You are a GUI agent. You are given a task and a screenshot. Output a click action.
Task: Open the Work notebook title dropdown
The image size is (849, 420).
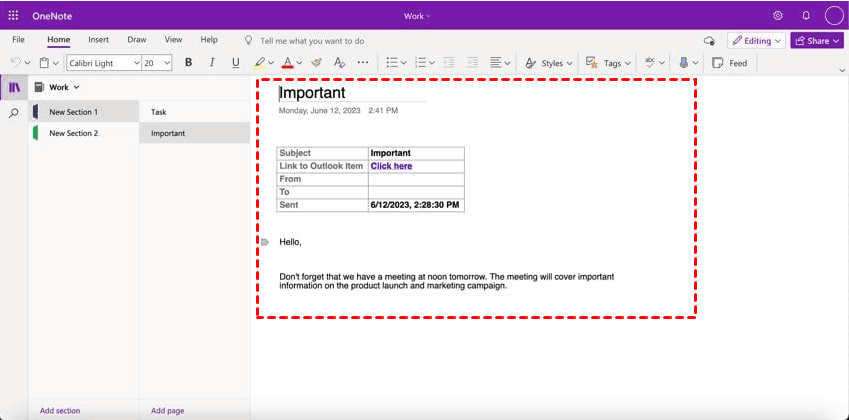[x=417, y=16]
